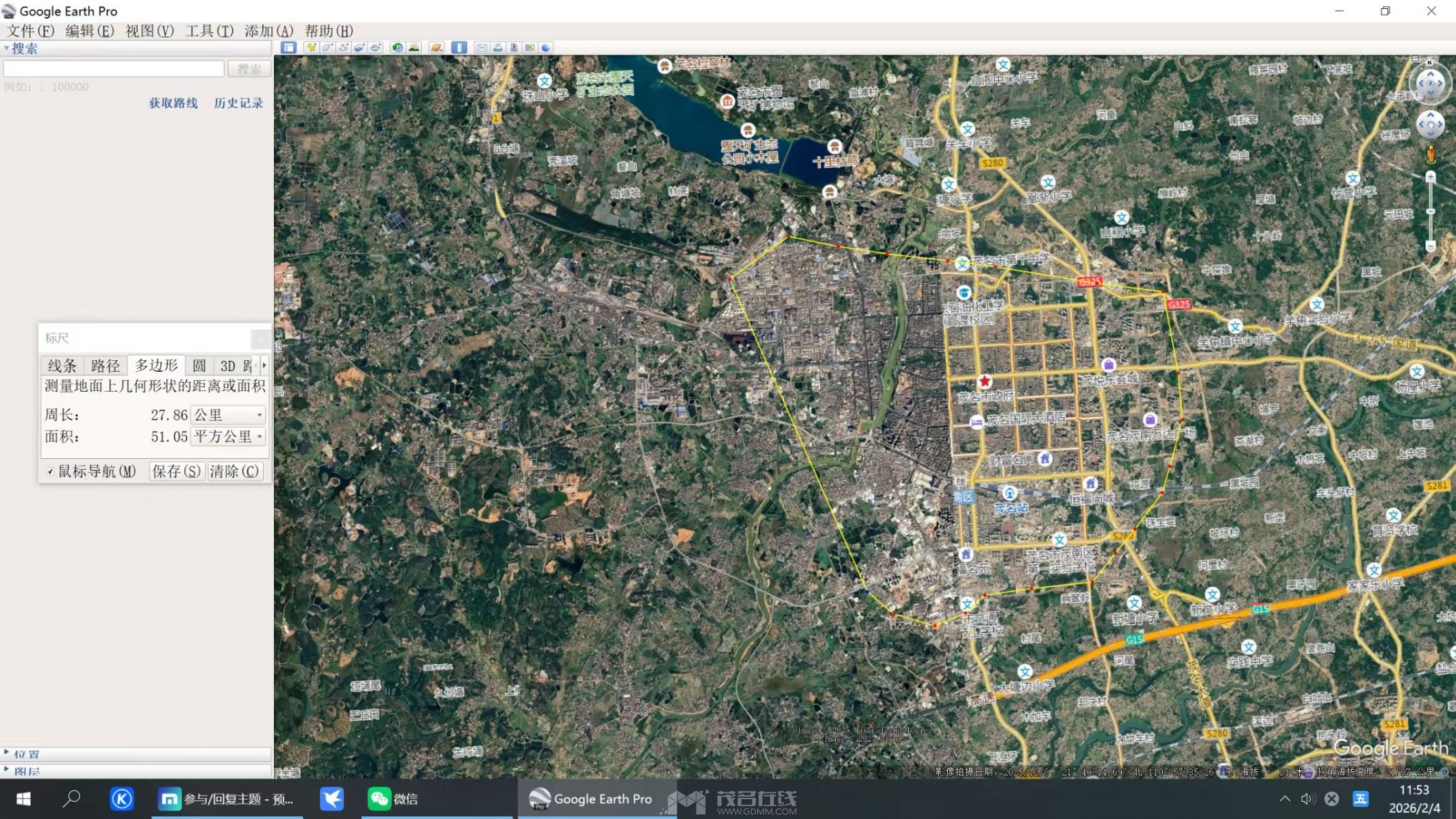The height and width of the screenshot is (819, 1456).
Task: Click the 保存(S) button
Action: (x=176, y=471)
